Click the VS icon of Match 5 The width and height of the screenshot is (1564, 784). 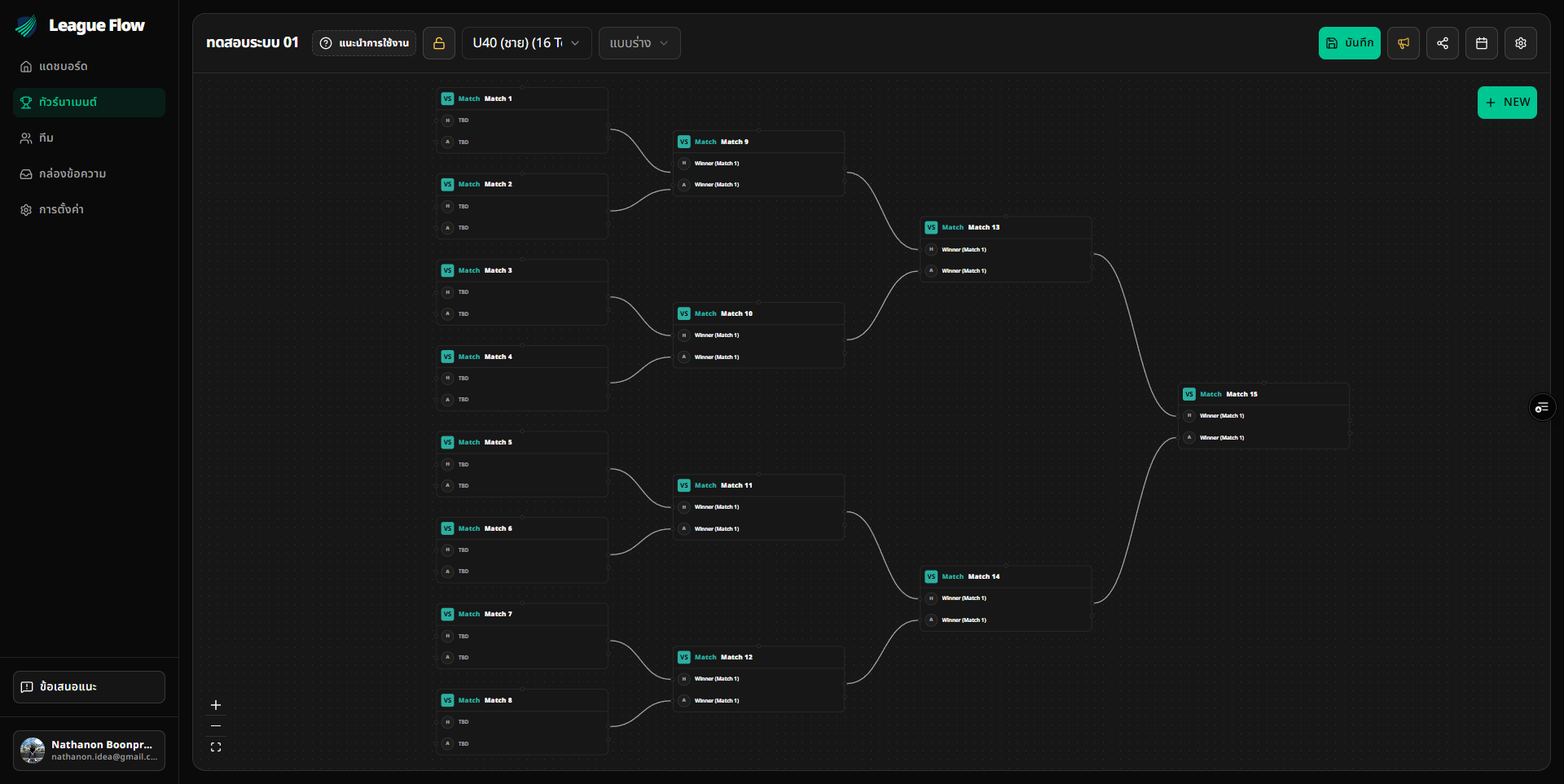click(447, 442)
